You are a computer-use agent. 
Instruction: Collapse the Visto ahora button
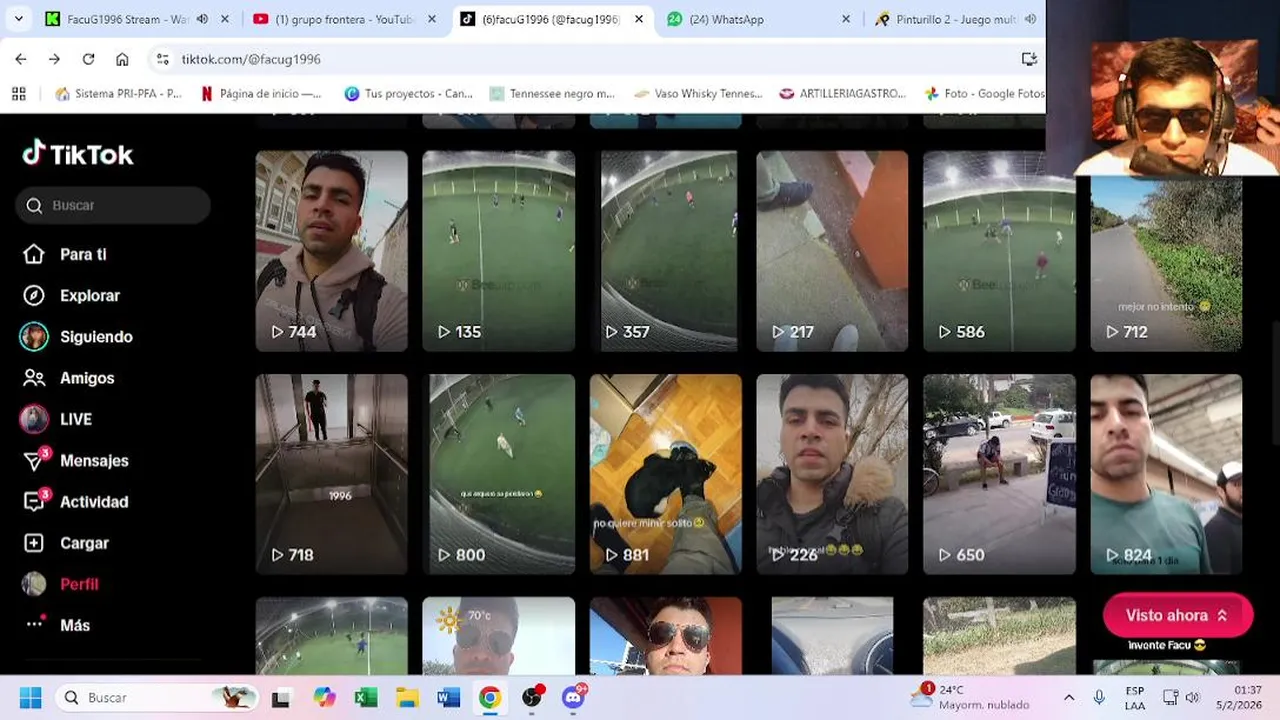pos(1178,615)
